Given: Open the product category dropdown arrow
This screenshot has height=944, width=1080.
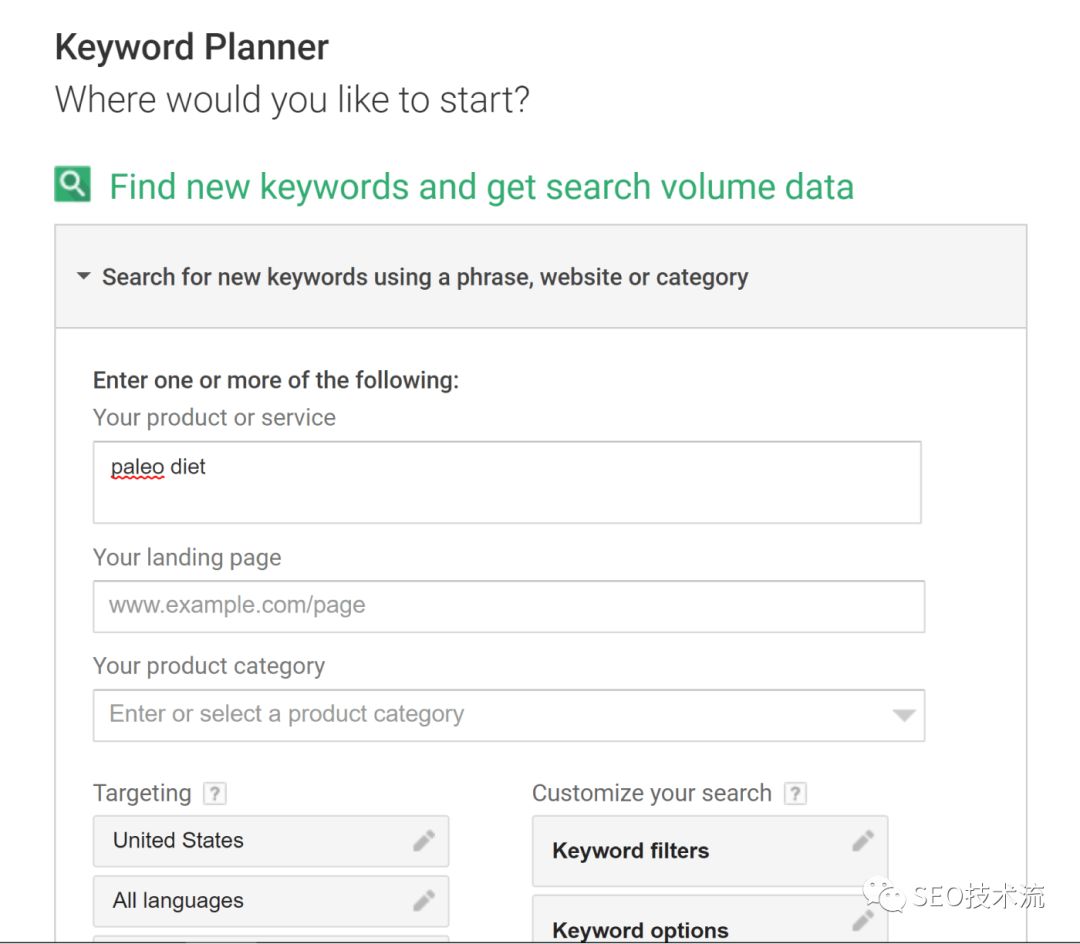Looking at the screenshot, I should 903,715.
